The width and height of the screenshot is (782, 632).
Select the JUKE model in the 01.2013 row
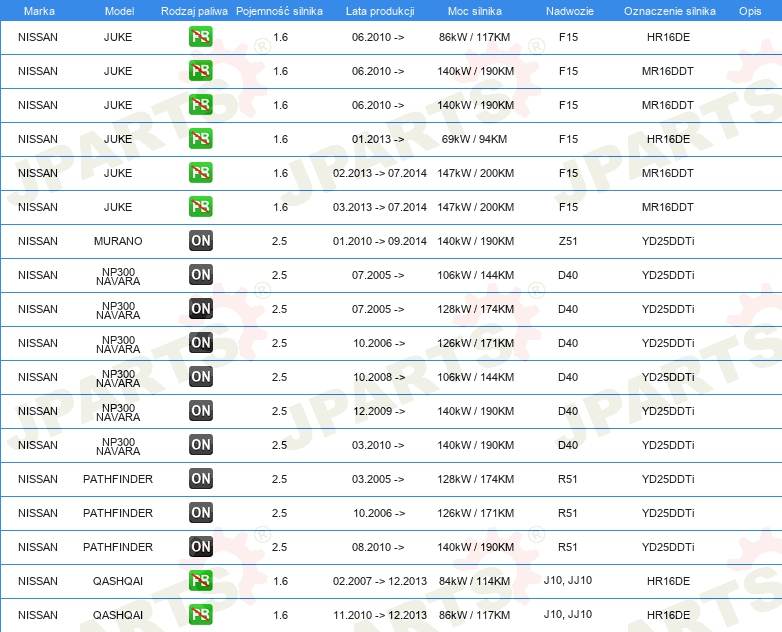click(118, 139)
